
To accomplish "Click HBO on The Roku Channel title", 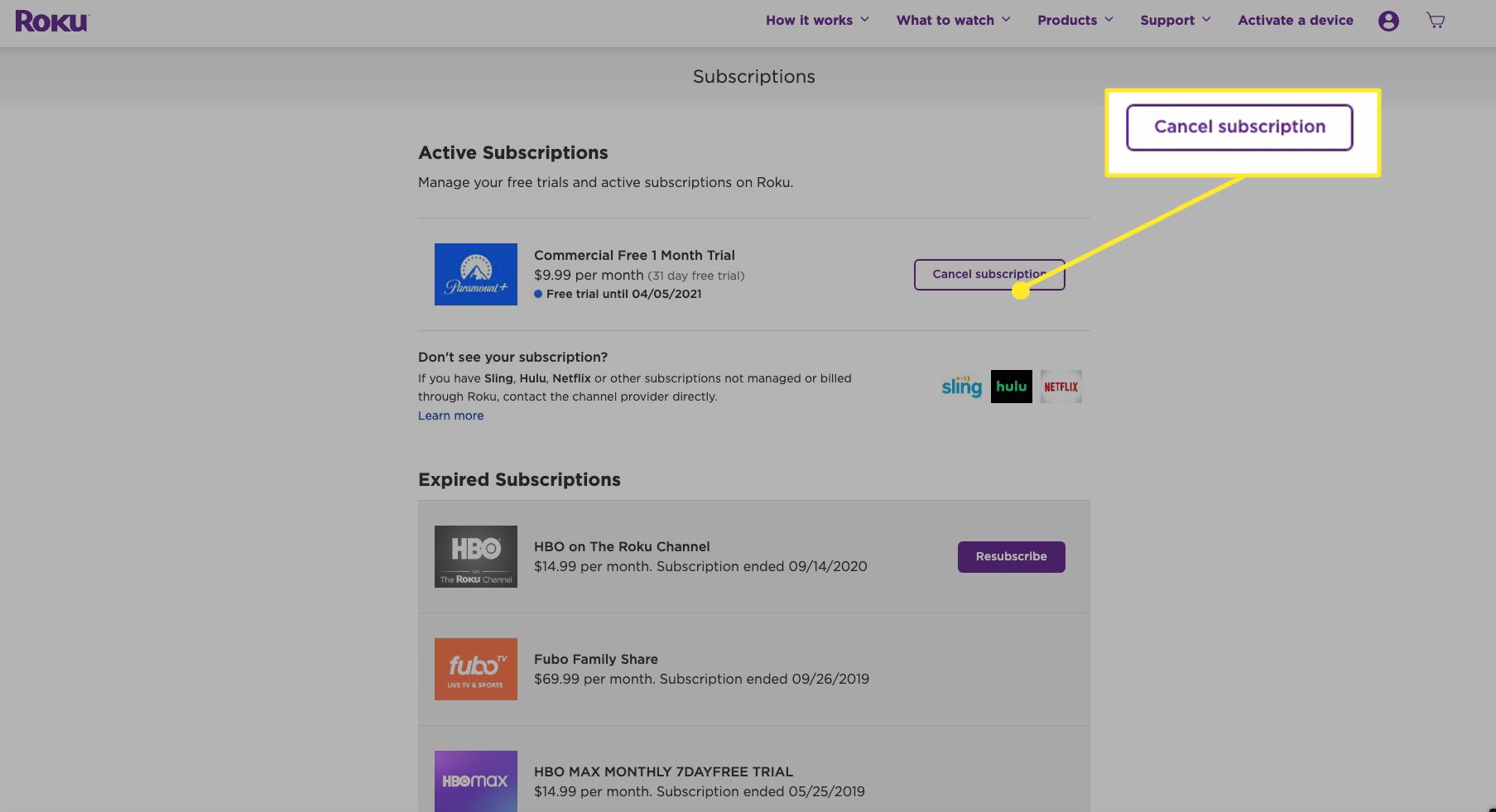I will (622, 546).
